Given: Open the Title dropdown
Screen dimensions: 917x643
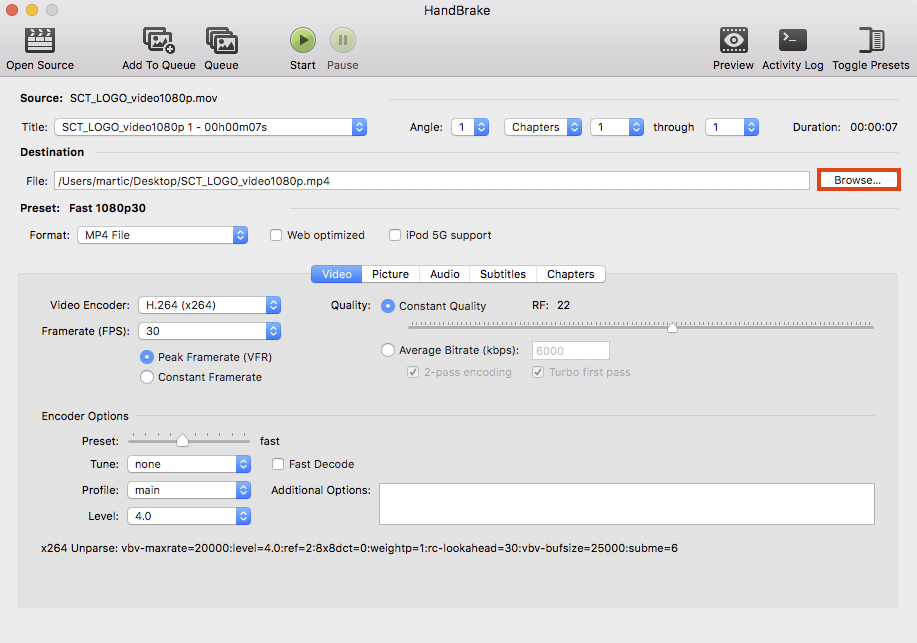Looking at the screenshot, I should 211,127.
